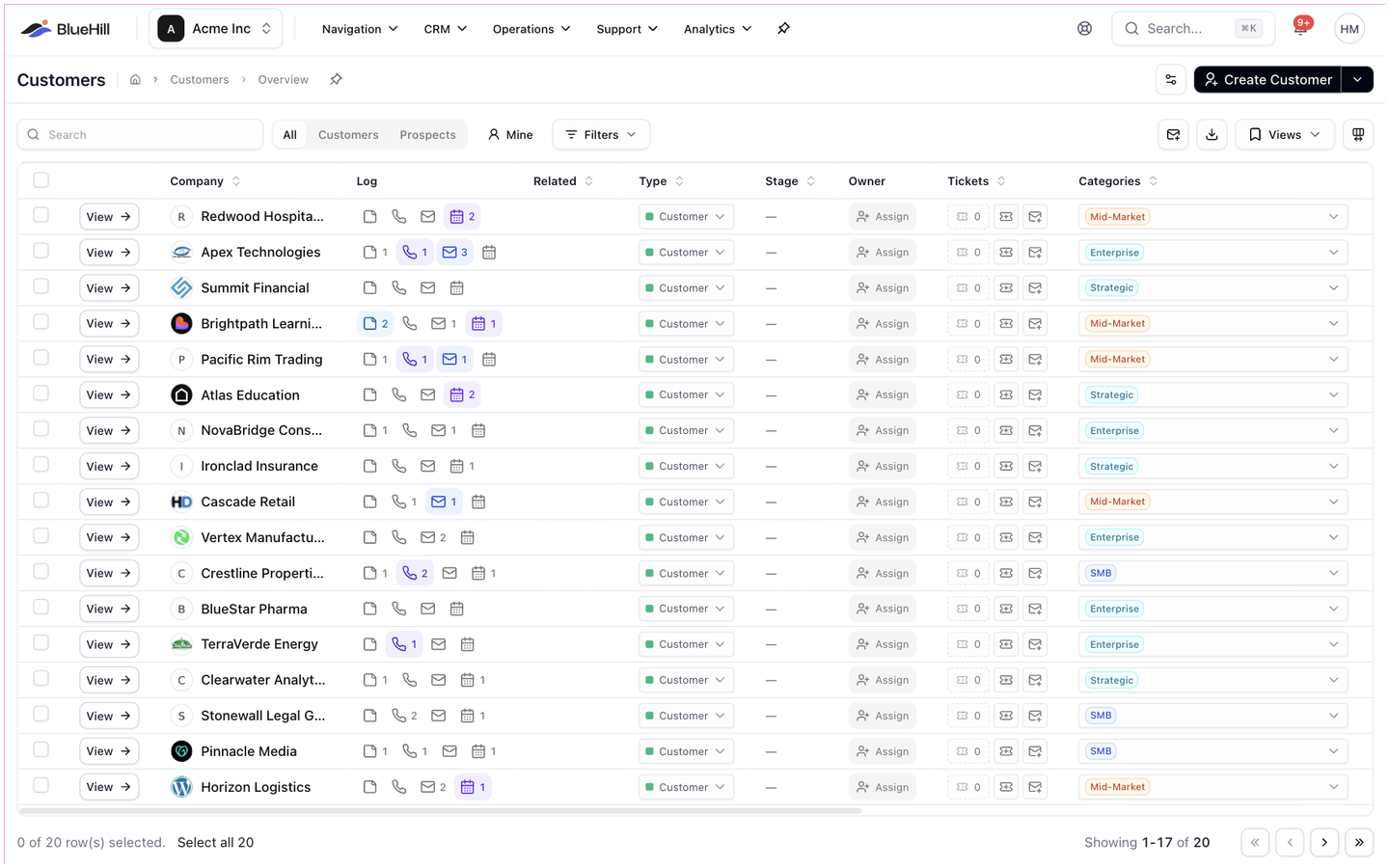Image resolution: width=1389 pixels, height=868 pixels.
Task: Click the global Search box in header
Action: pos(1193,29)
